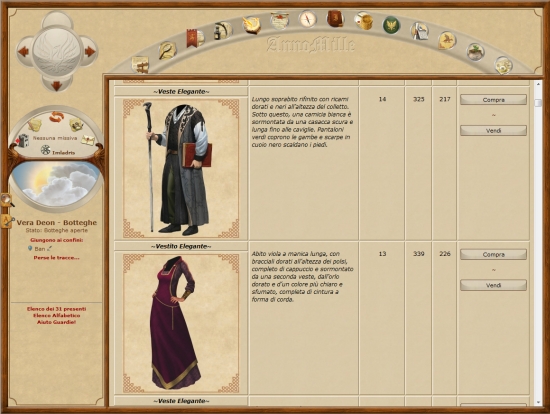The height and width of the screenshot is (414, 550).
Task: Click the weather clouds panel
Action: [x=56, y=184]
